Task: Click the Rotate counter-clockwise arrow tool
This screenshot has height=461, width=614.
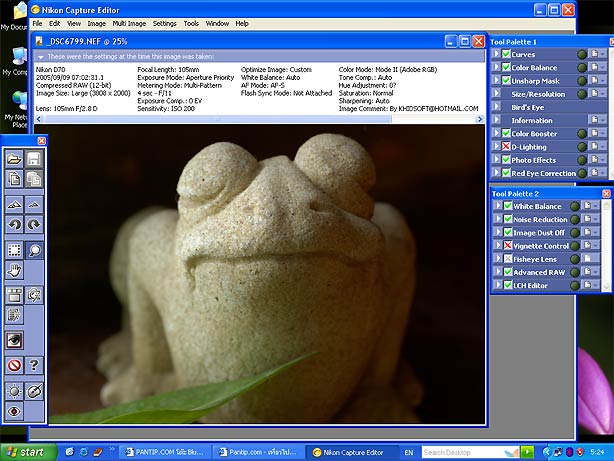Action: click(14, 224)
